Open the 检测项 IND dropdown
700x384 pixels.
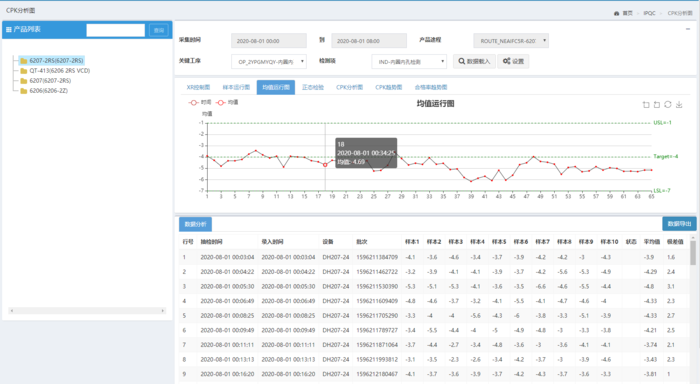tap(409, 62)
